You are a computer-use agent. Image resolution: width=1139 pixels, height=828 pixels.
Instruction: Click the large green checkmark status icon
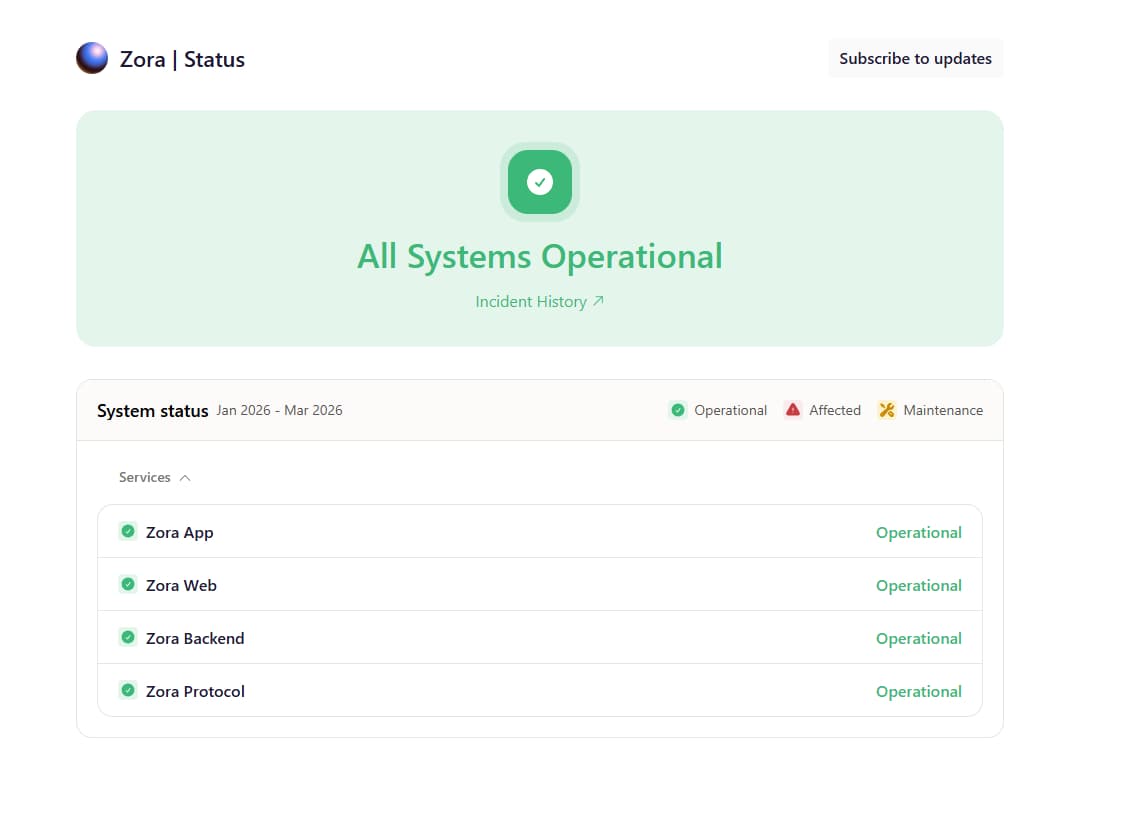(540, 182)
